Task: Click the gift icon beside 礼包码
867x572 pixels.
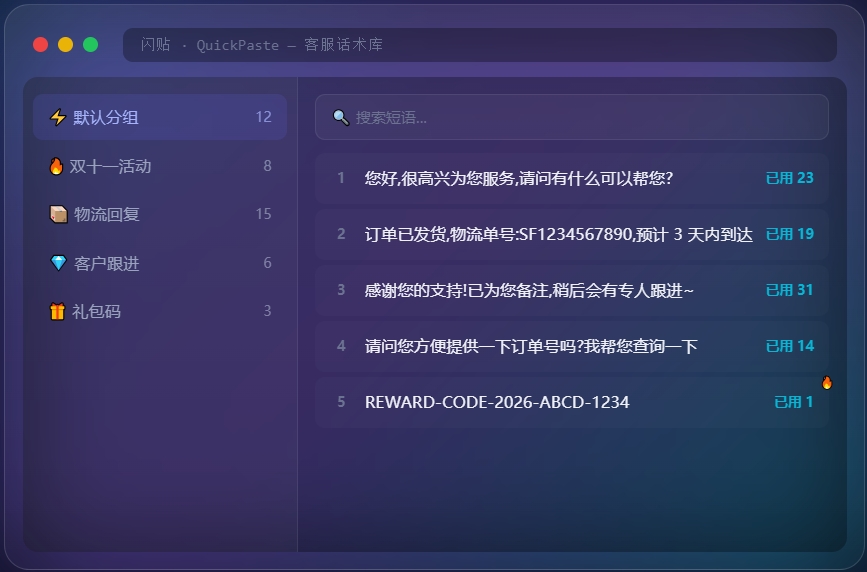Action: pos(58,311)
